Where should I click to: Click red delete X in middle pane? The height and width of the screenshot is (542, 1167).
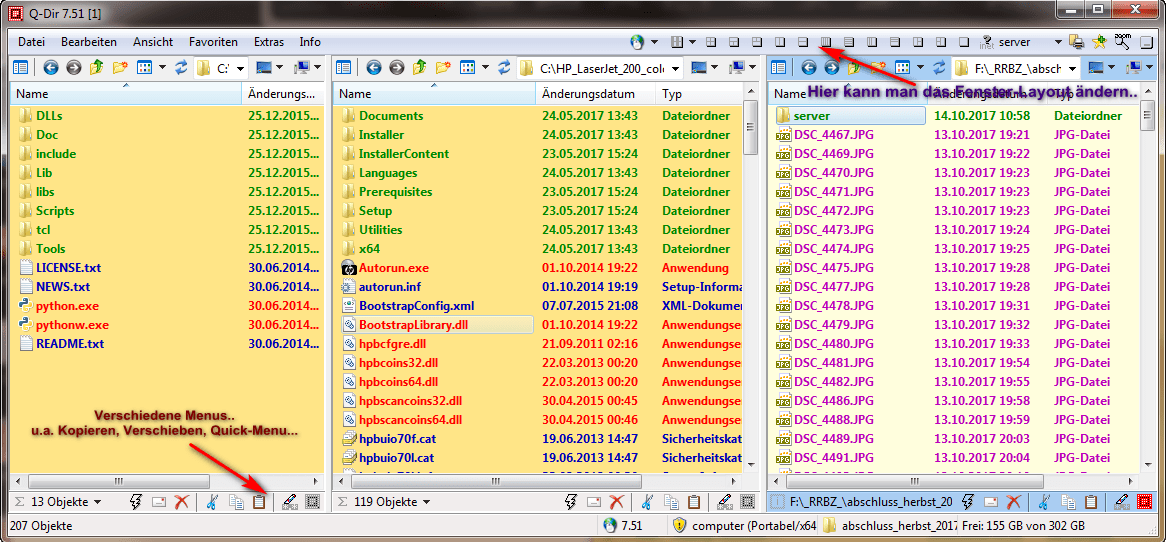[617, 502]
